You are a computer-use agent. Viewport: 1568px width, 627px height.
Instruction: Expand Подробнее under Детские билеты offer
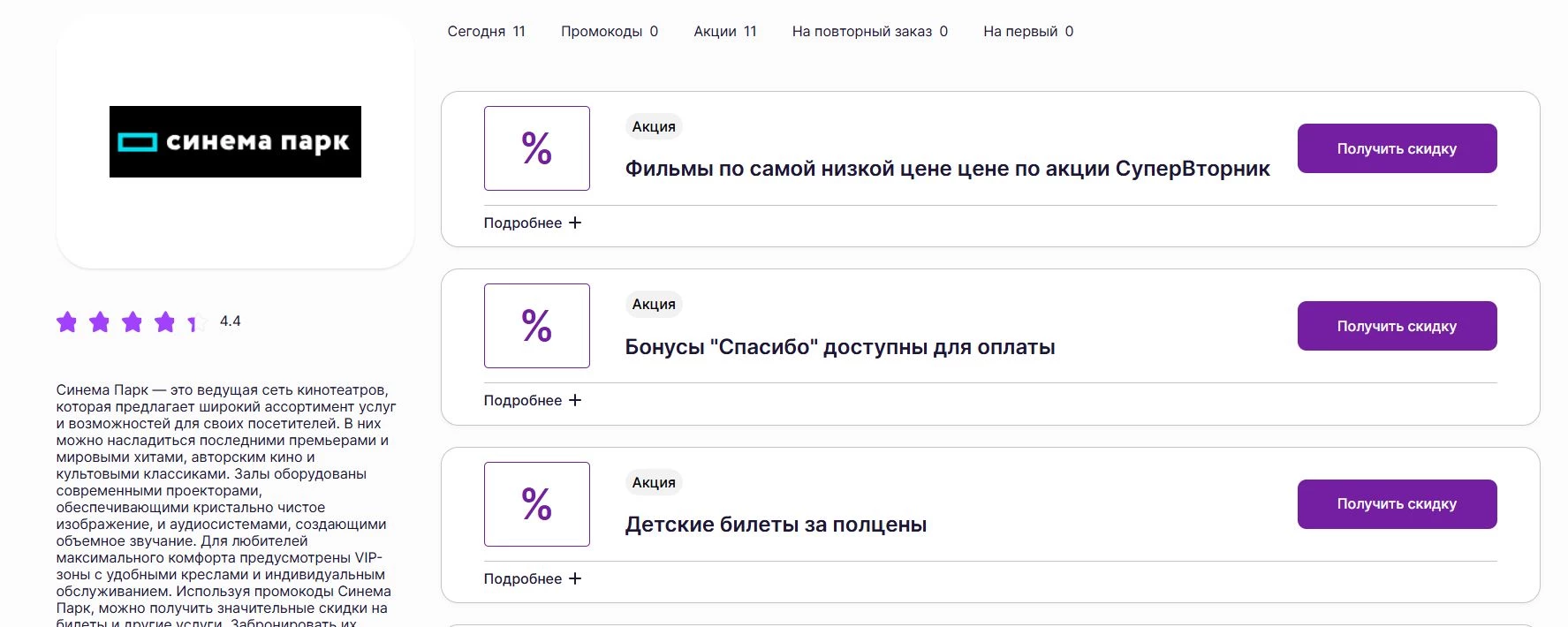pos(533,578)
